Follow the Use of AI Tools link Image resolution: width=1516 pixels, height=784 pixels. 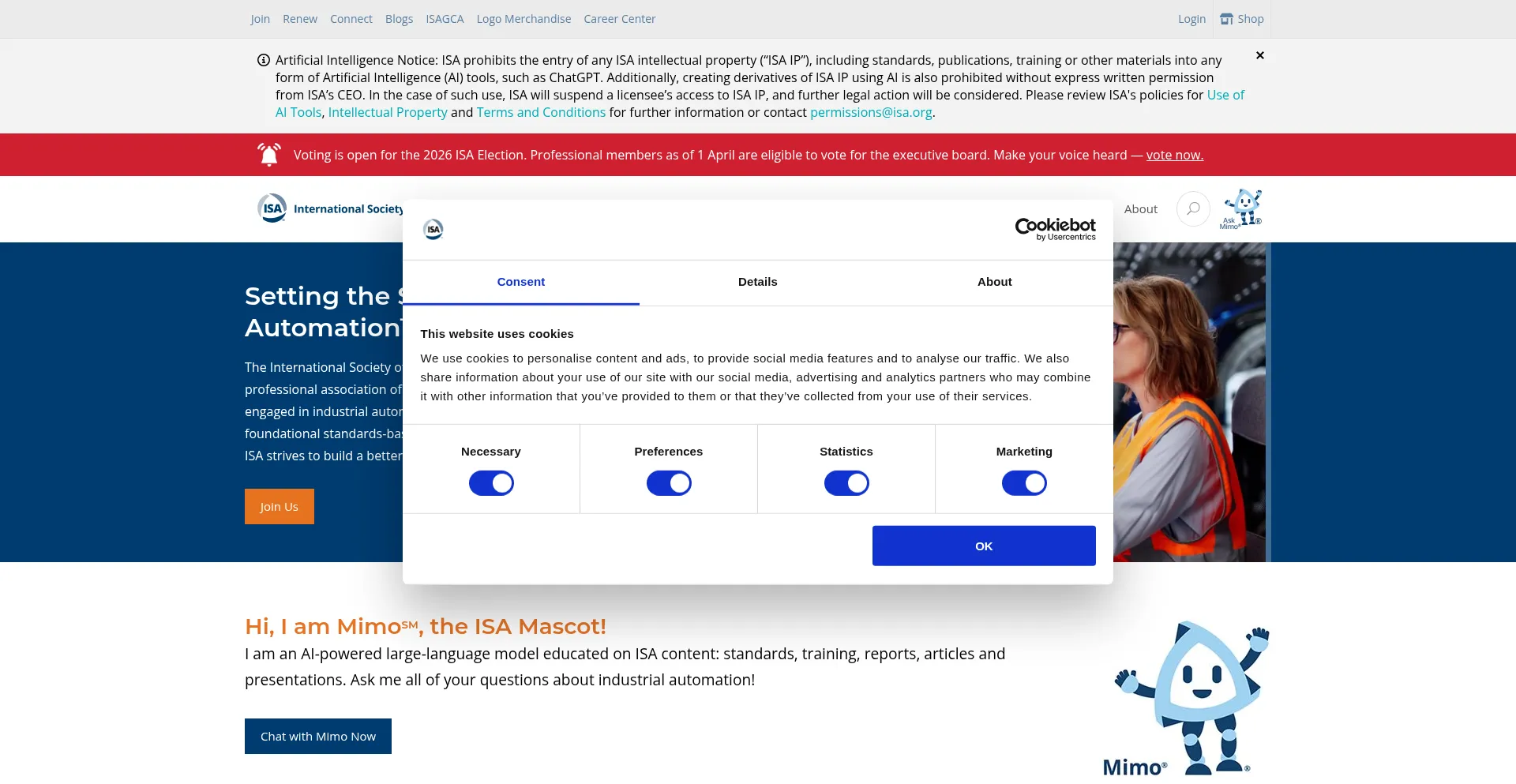1225,95
